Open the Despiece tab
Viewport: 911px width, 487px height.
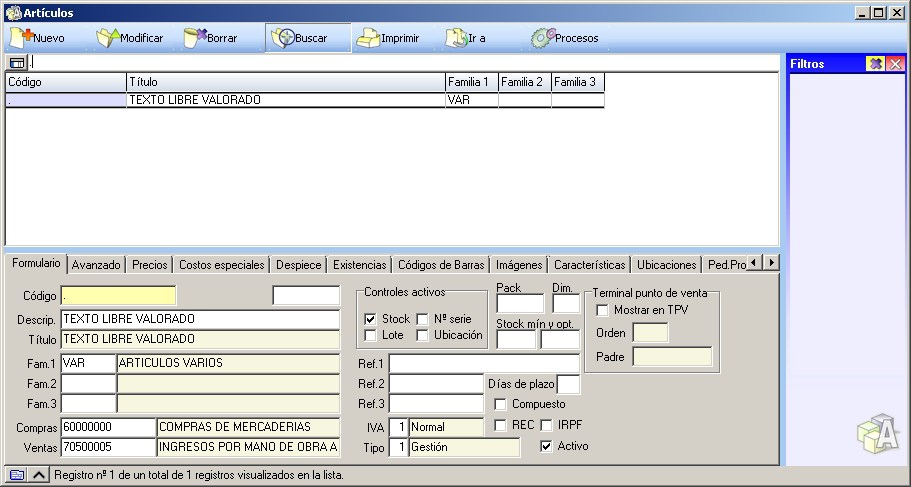coord(299,265)
